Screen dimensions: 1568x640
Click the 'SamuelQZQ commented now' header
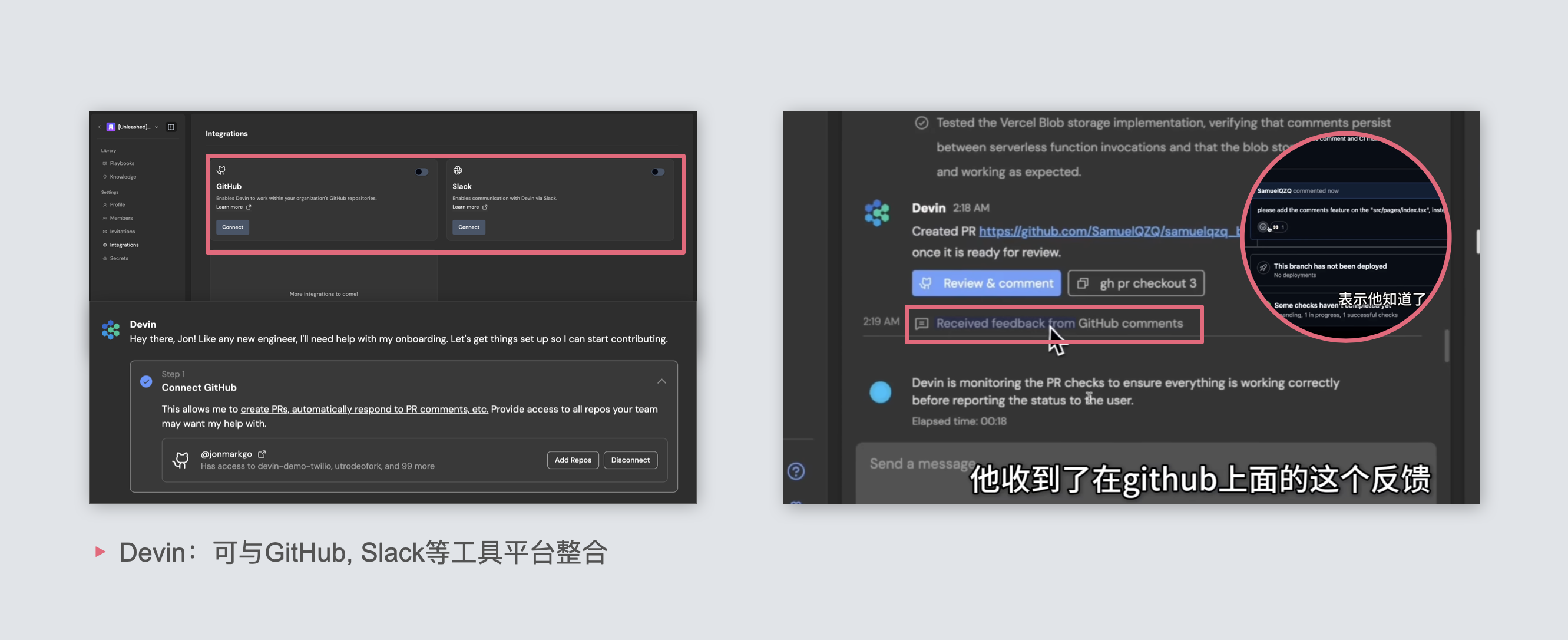1298,190
